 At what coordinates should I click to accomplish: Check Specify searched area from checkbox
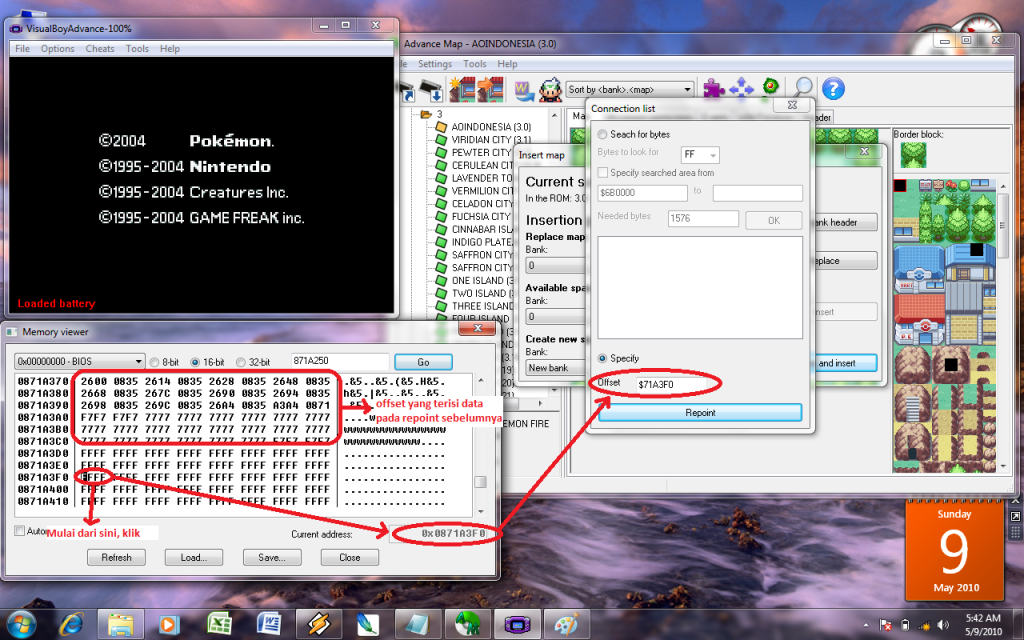603,172
